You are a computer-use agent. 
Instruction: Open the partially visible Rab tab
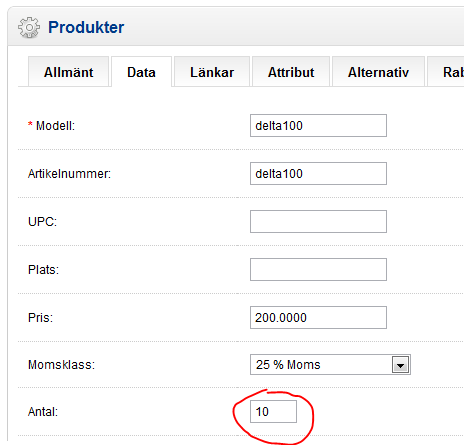[446, 72]
